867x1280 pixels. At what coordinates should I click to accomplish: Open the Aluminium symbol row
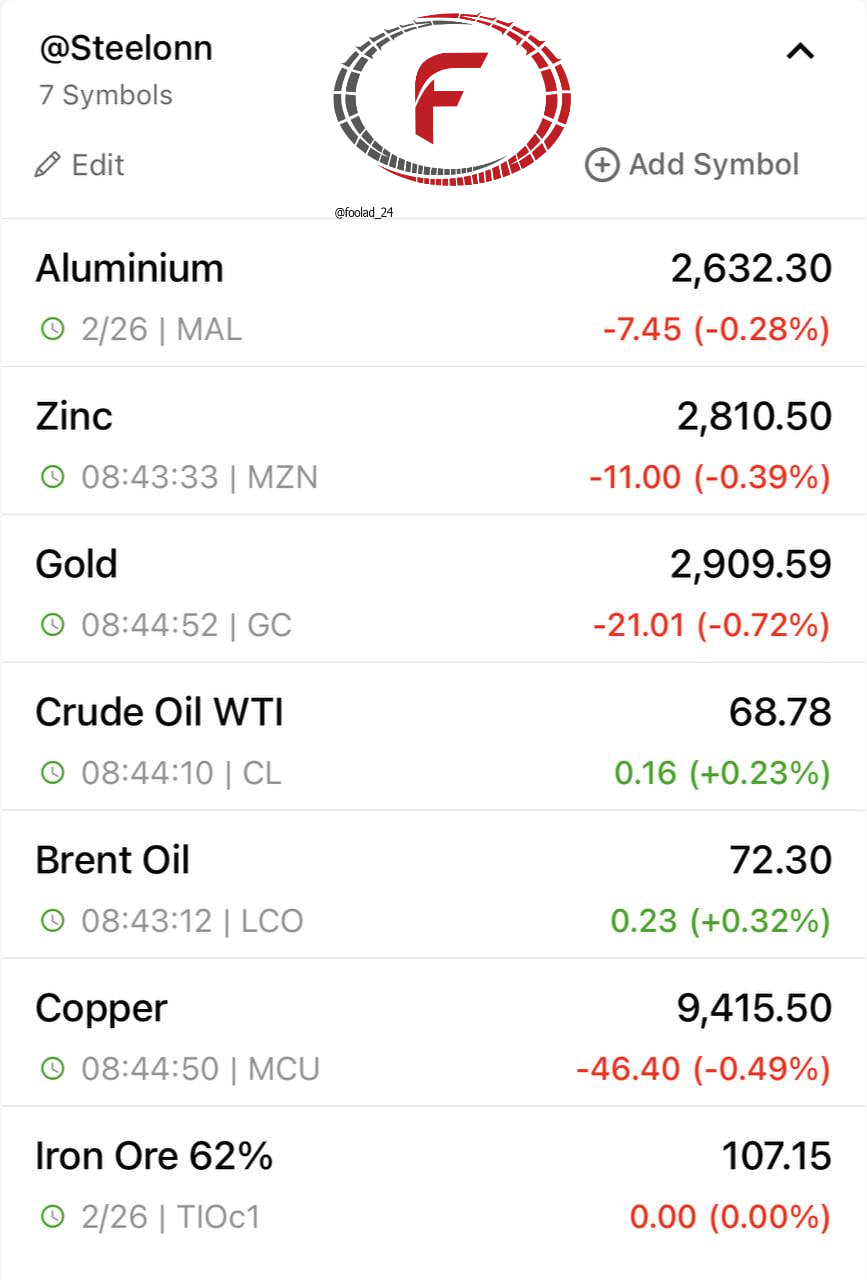(433, 293)
